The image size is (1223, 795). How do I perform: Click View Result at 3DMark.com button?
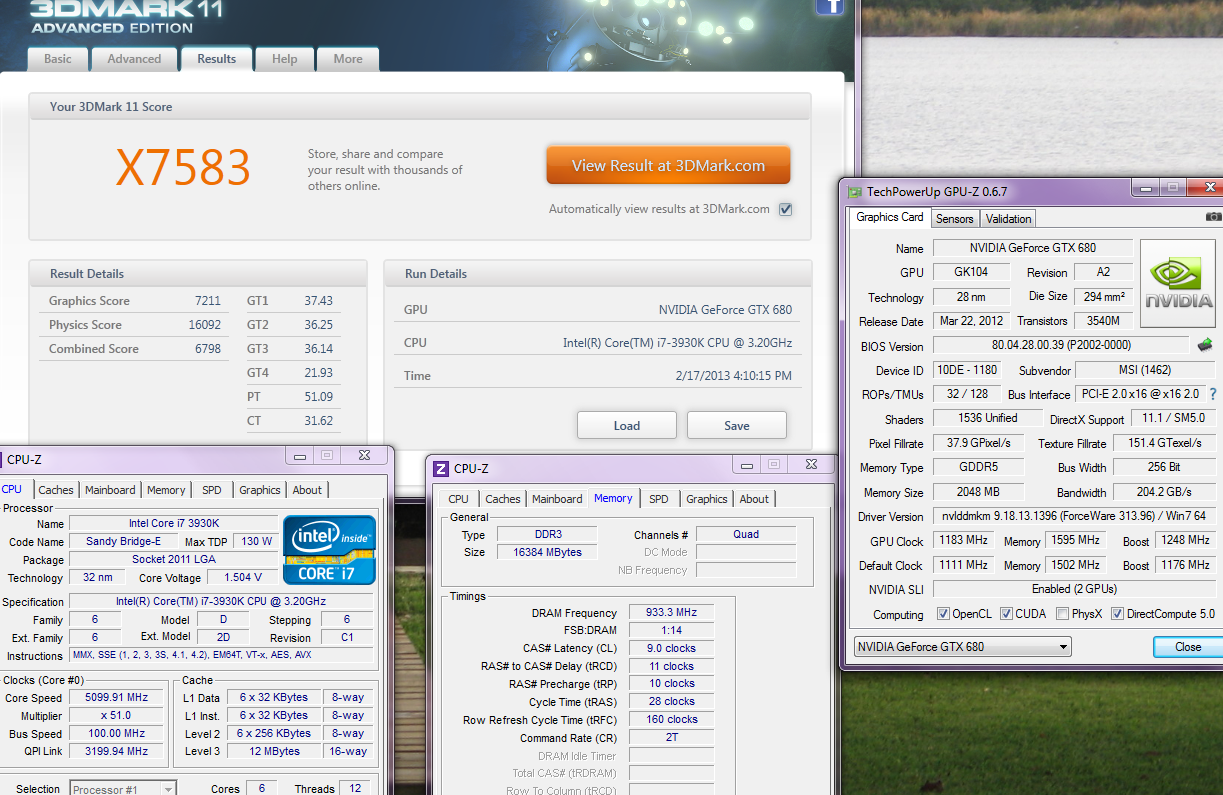point(668,166)
